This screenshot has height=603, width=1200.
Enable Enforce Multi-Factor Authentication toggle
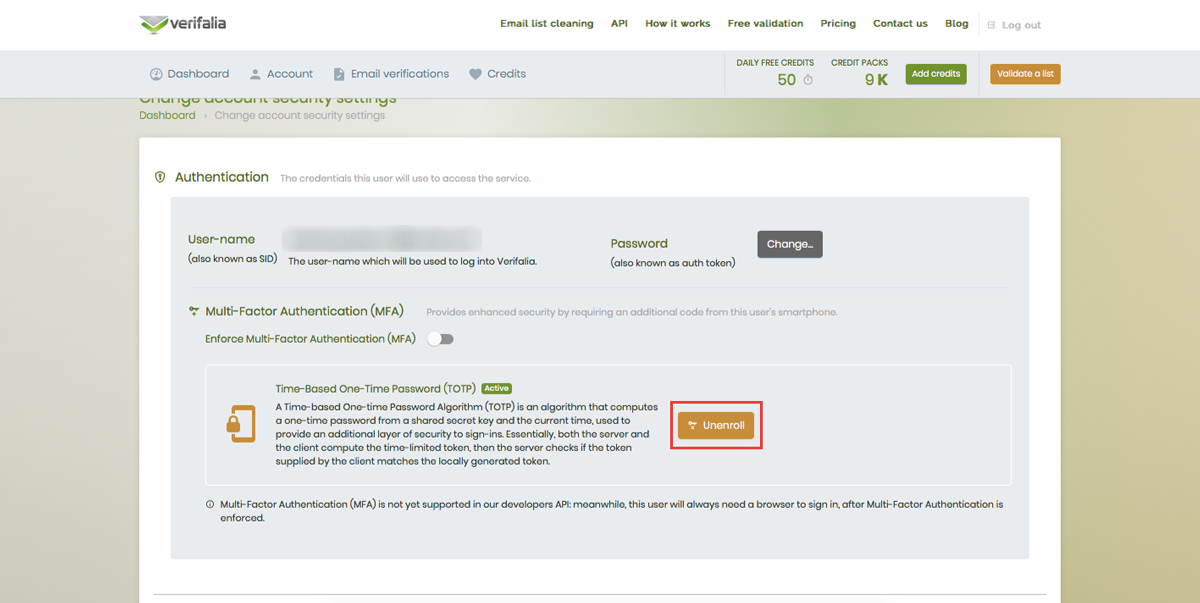(440, 339)
